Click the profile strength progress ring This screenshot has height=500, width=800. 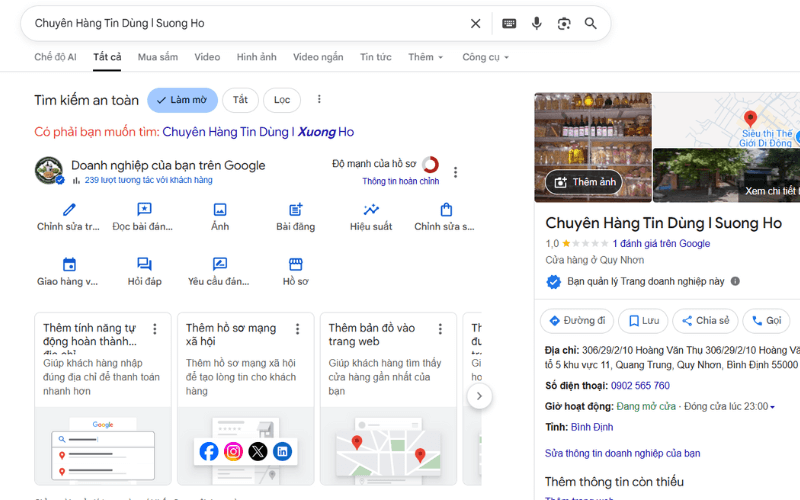click(430, 164)
